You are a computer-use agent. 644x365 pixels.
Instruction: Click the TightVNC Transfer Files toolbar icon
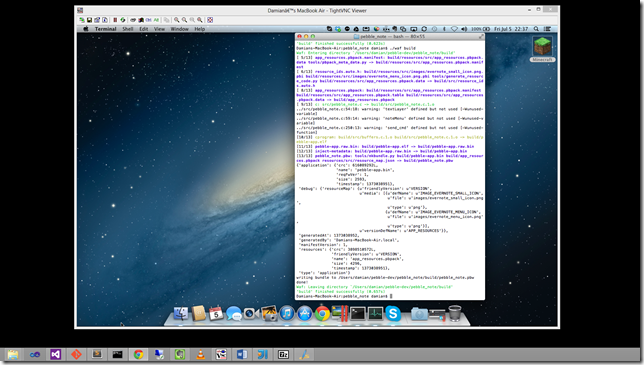pyautogui.click(x=166, y=20)
